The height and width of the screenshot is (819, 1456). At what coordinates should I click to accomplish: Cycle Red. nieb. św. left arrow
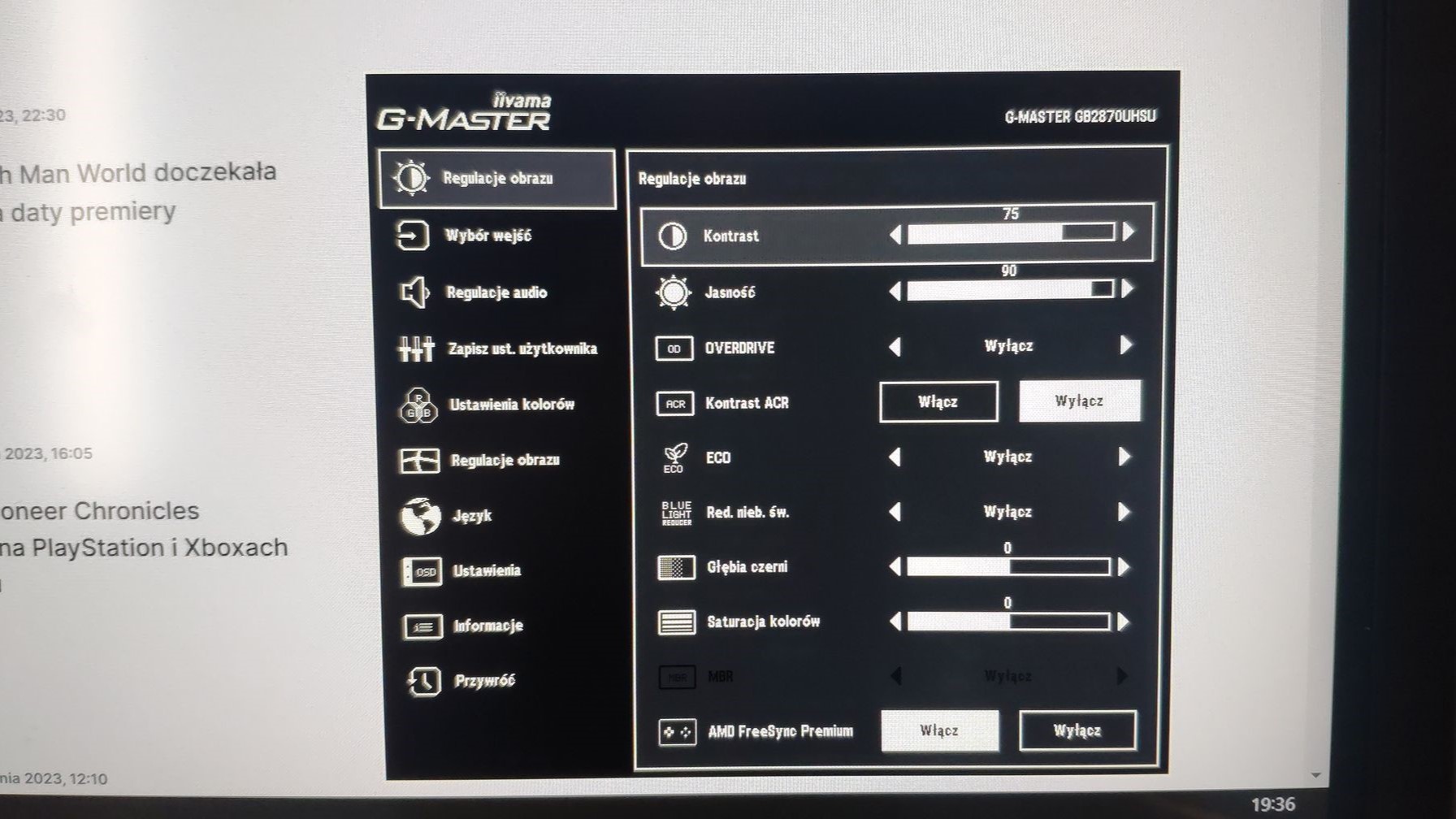[895, 512]
